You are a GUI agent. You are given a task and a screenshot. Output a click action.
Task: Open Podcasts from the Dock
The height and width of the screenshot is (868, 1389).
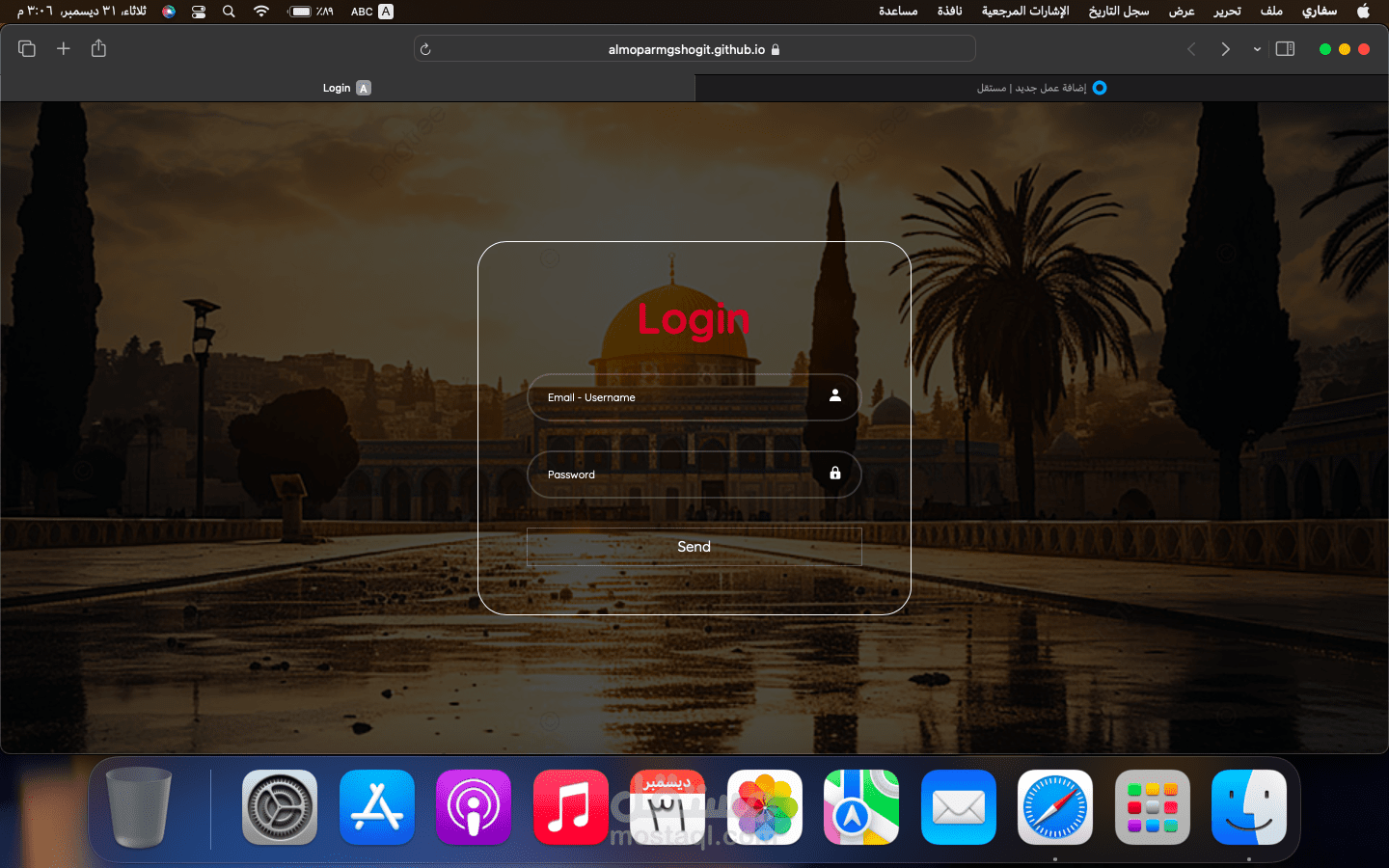pos(474,807)
